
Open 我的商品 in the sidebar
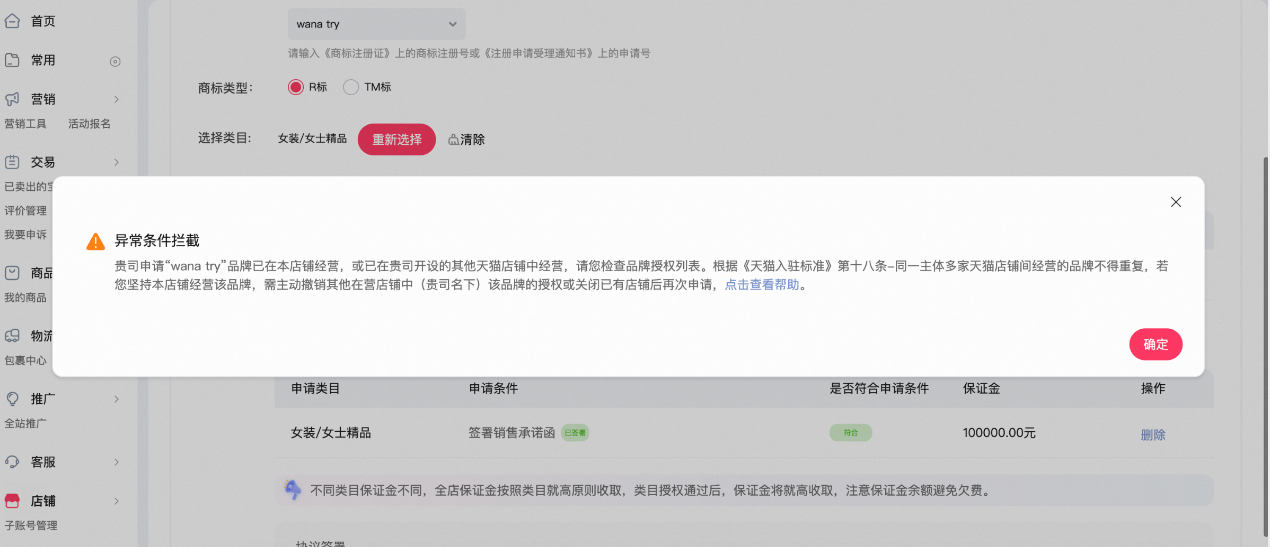click(26, 298)
